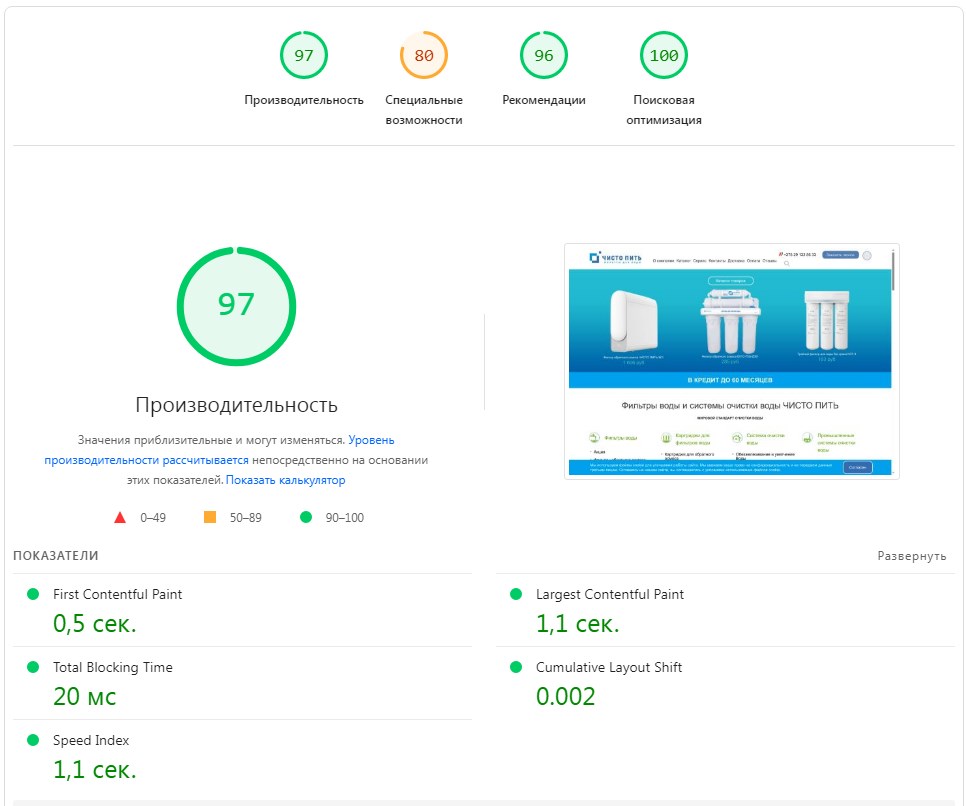Screen dimensions: 966x806
Task: Click the 100 Поисковая оптимизация gauge
Action: pyautogui.click(x=663, y=56)
